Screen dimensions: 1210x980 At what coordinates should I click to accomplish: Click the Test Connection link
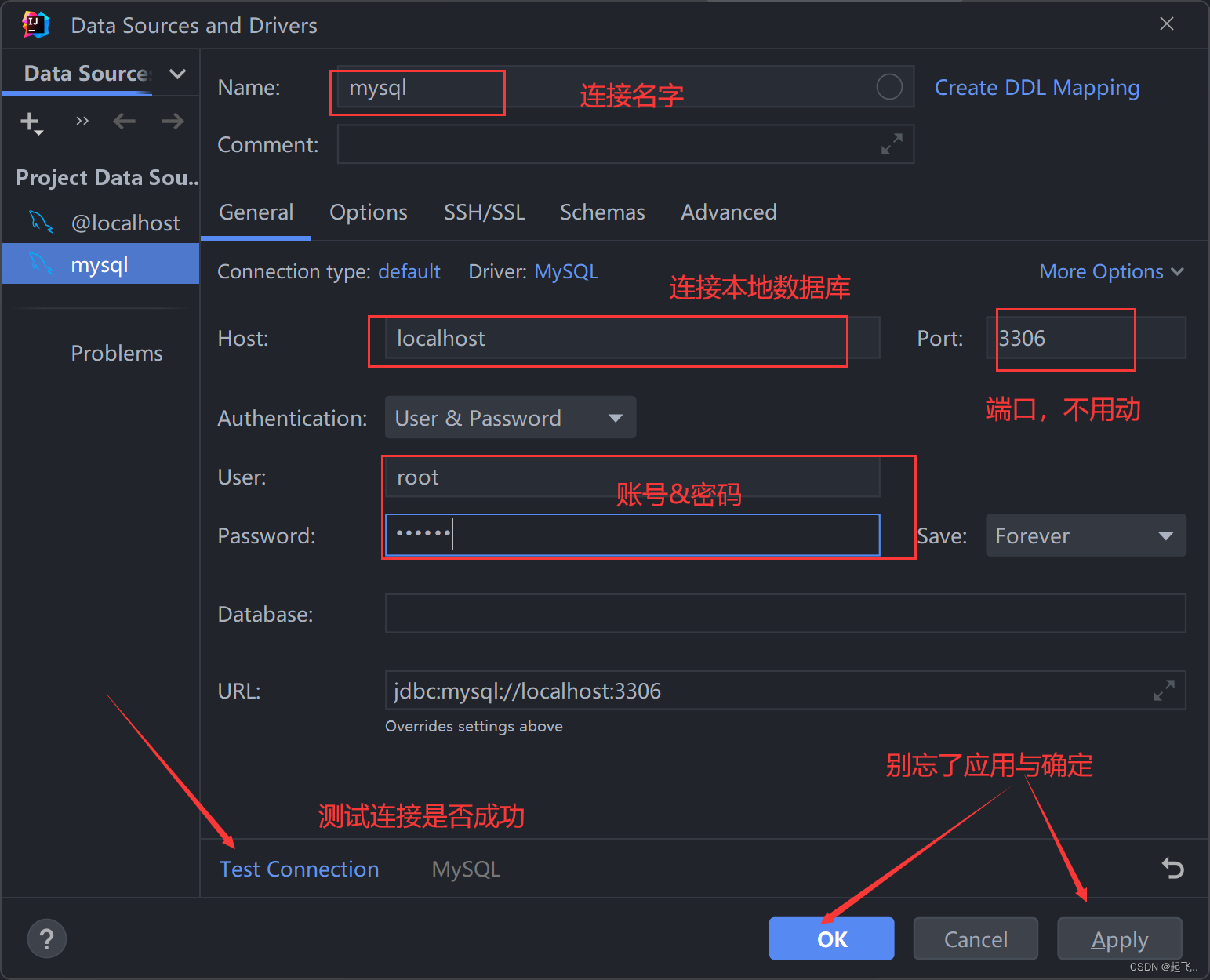300,869
